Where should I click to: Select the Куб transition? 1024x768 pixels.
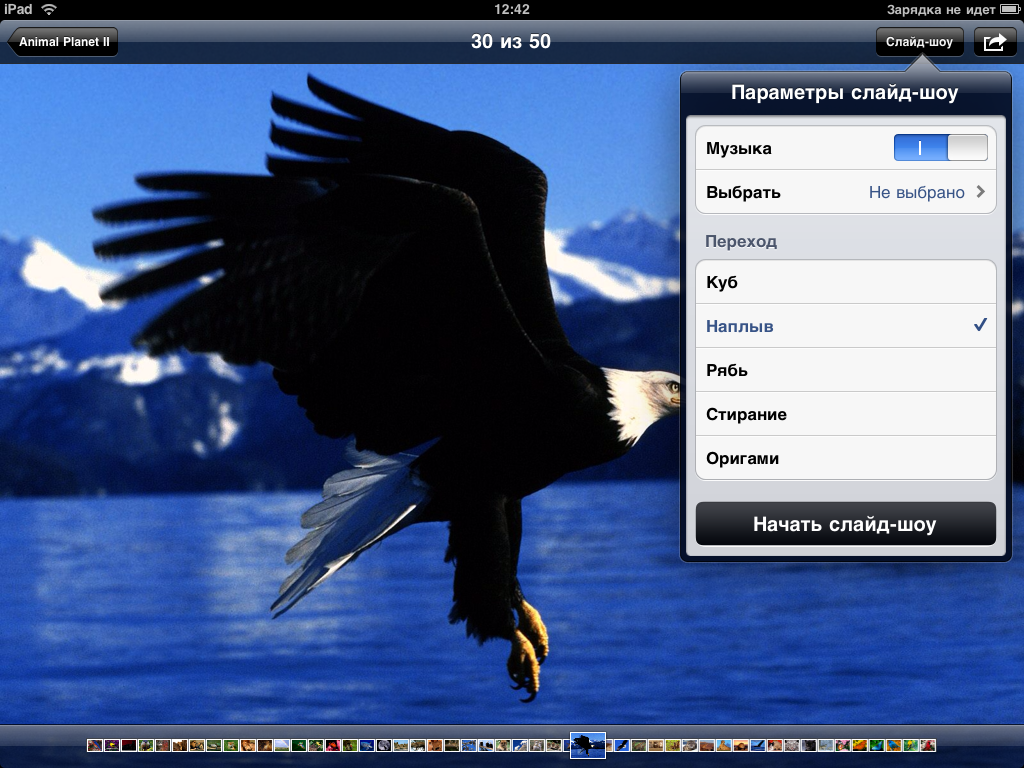(x=845, y=282)
